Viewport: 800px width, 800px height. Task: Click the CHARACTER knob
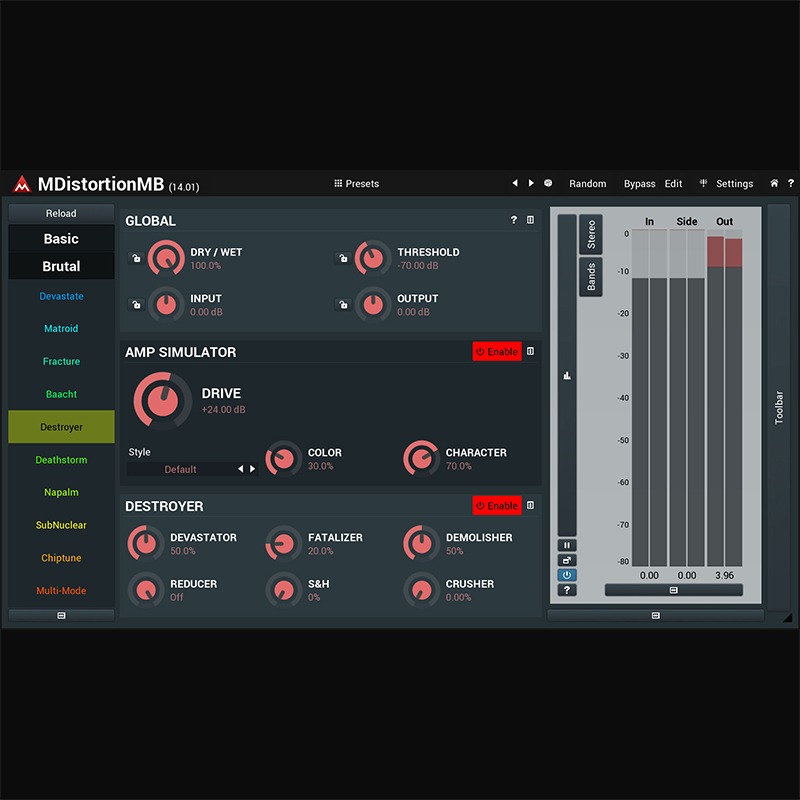tap(421, 459)
